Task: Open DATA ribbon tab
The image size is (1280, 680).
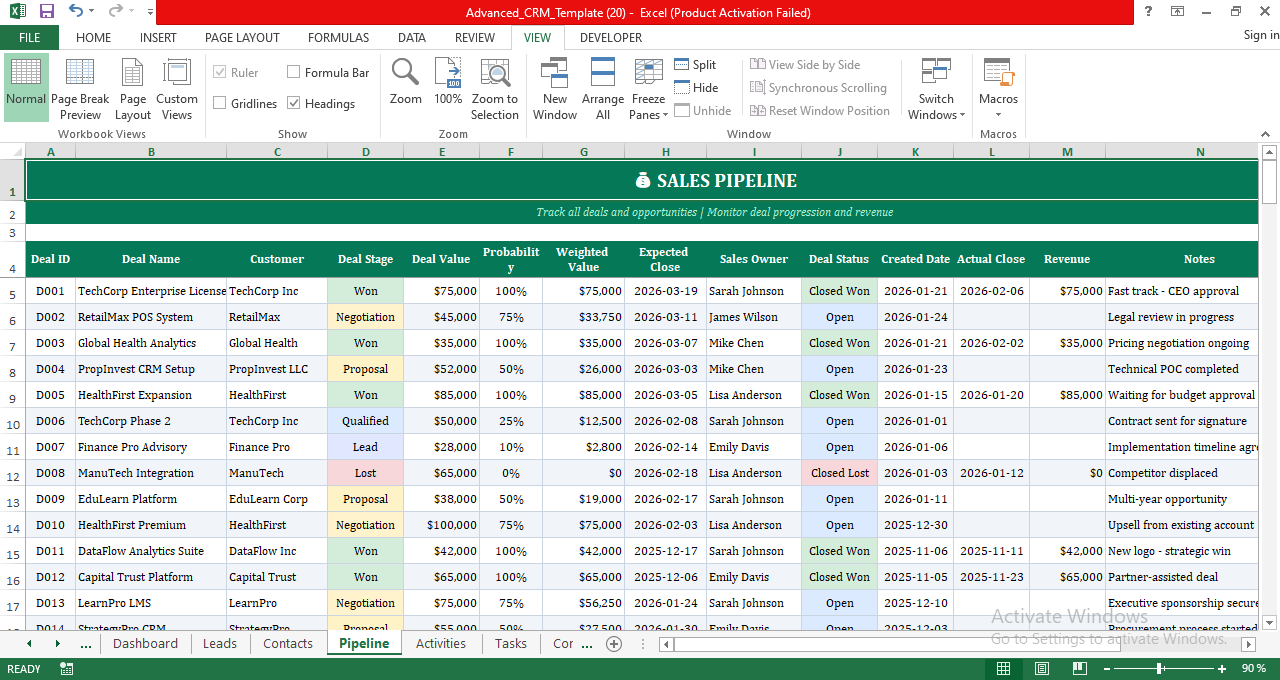Action: pos(412,38)
